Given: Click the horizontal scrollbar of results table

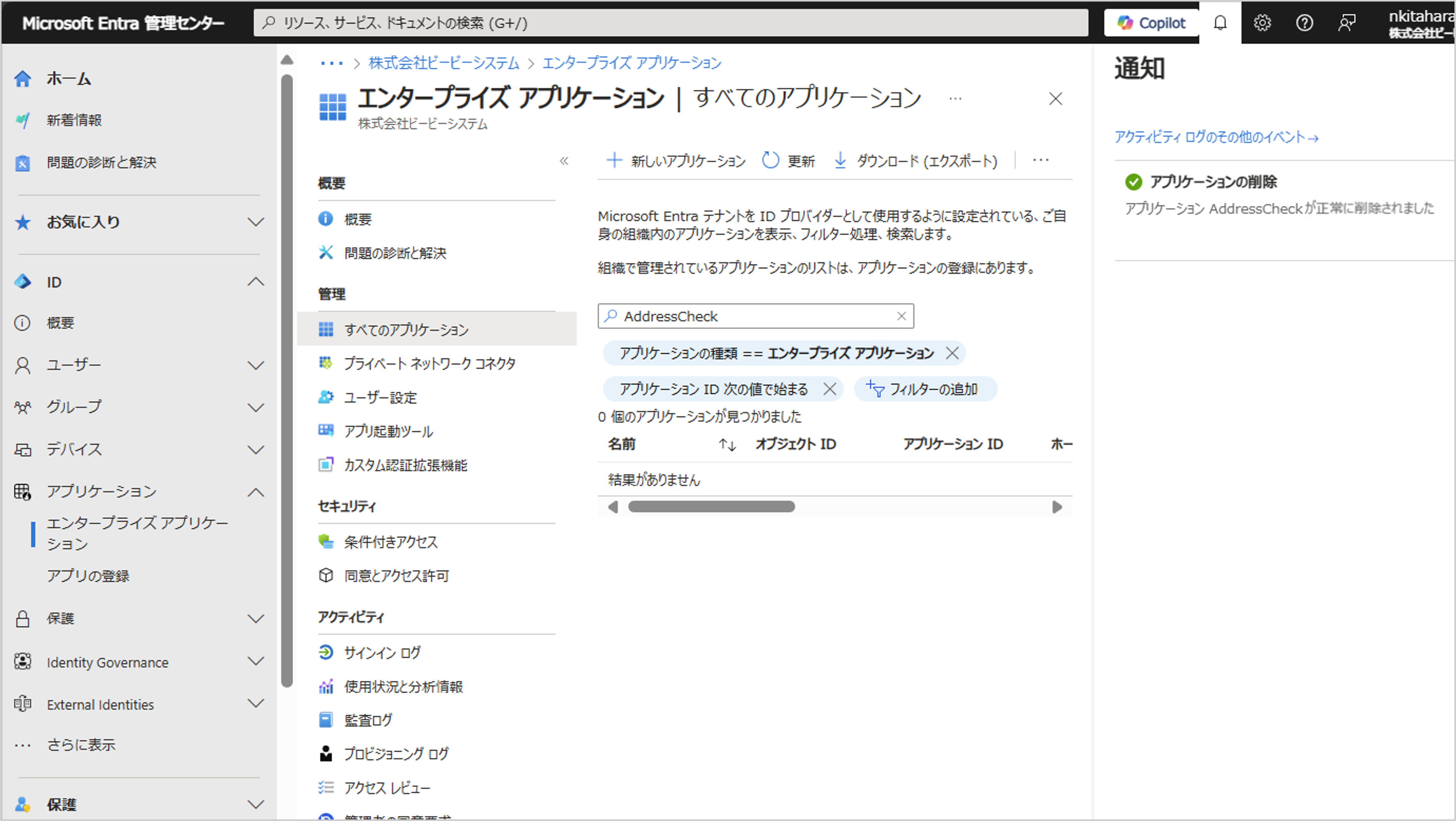Looking at the screenshot, I should pos(711,506).
